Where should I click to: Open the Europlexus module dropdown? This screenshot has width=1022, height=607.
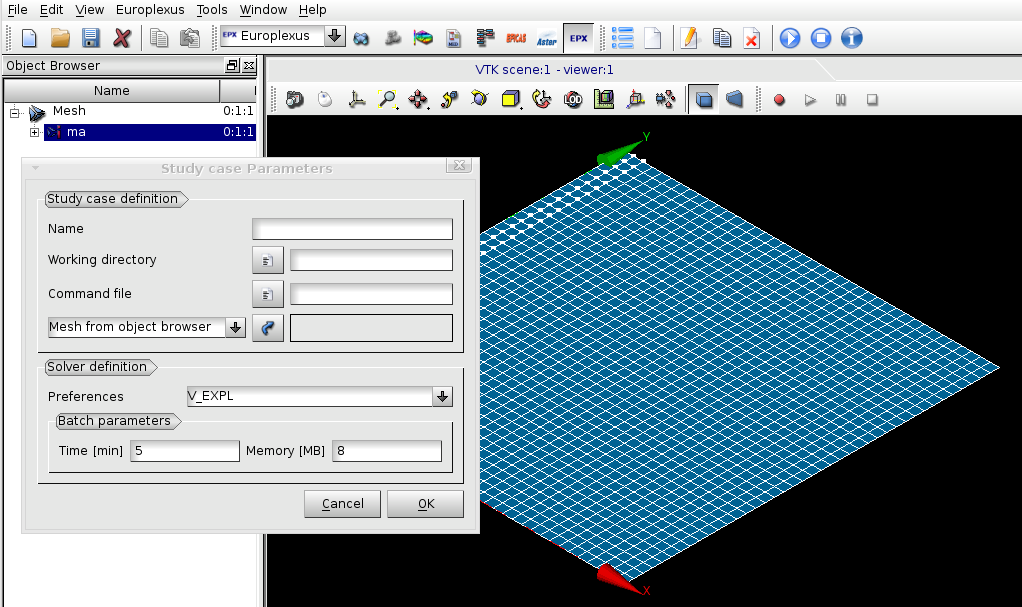click(x=334, y=36)
